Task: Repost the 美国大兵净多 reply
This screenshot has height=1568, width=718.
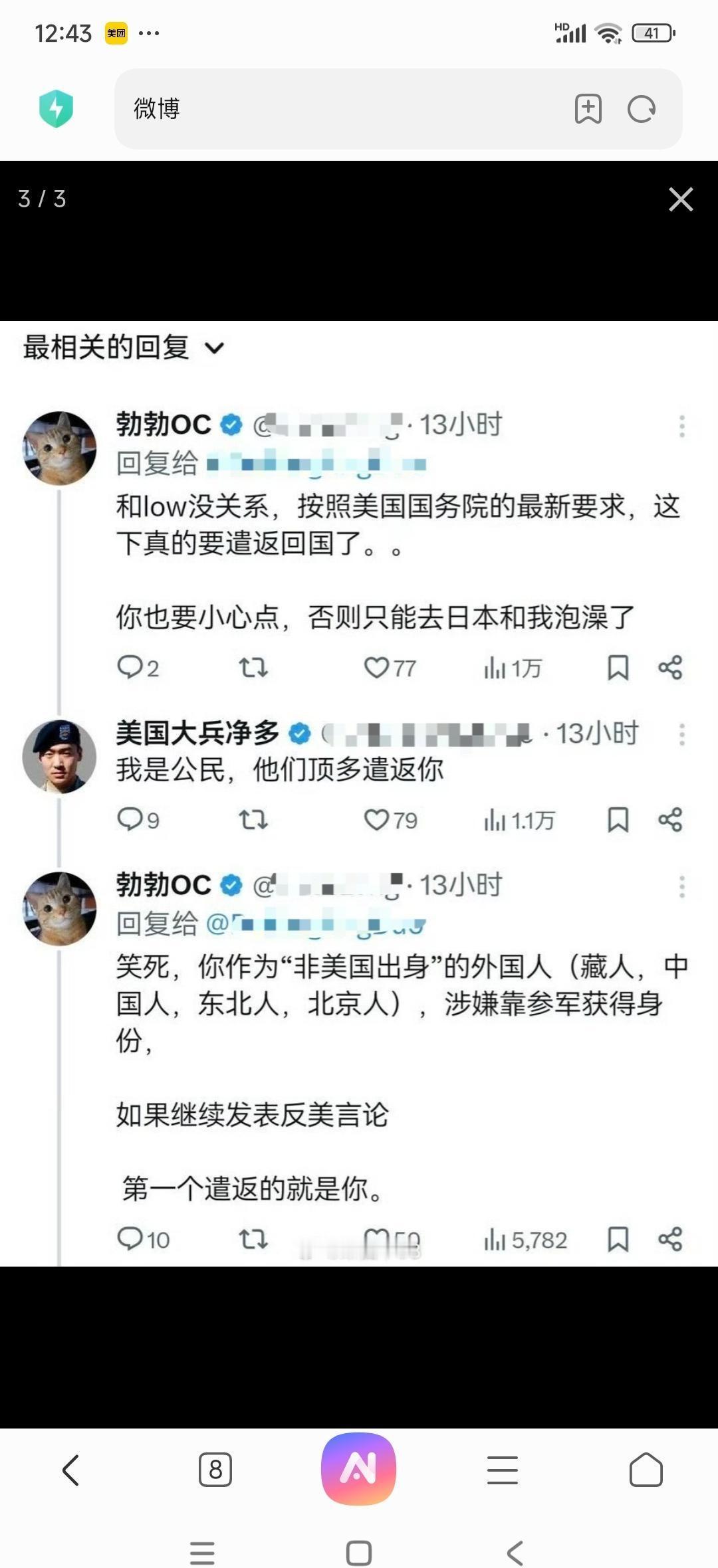Action: click(253, 820)
